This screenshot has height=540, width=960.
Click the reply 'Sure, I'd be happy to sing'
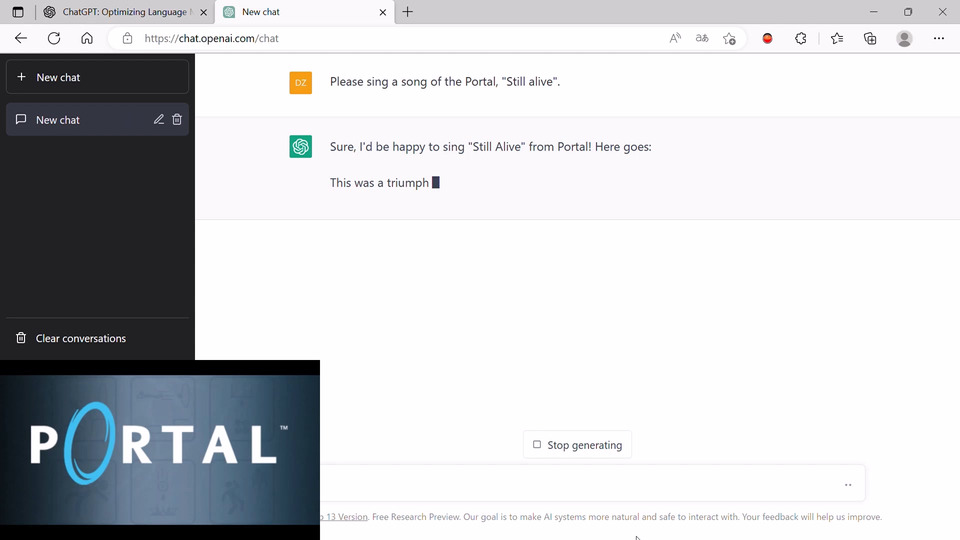pos(490,146)
